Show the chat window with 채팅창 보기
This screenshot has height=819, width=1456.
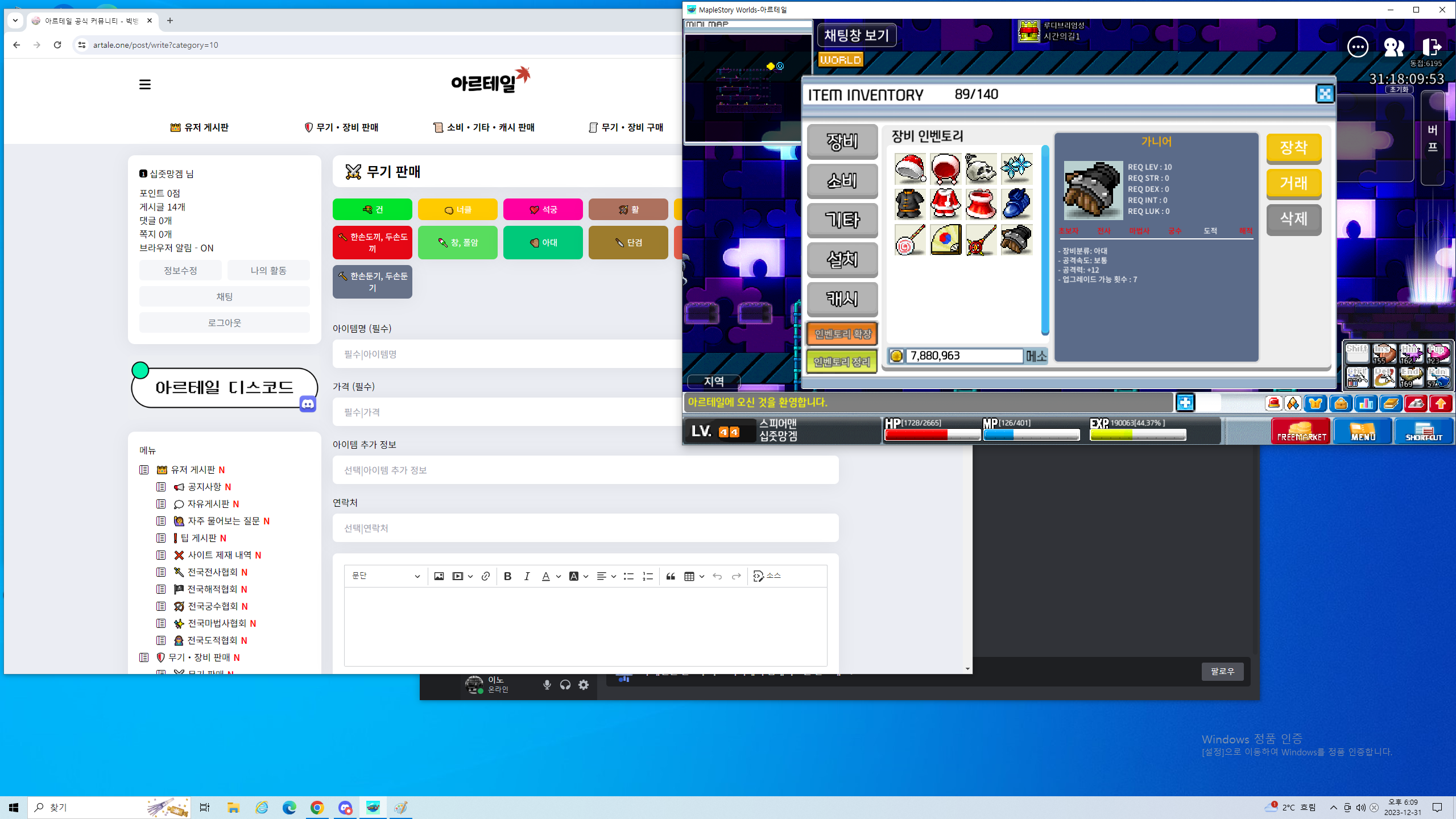pyautogui.click(x=857, y=35)
